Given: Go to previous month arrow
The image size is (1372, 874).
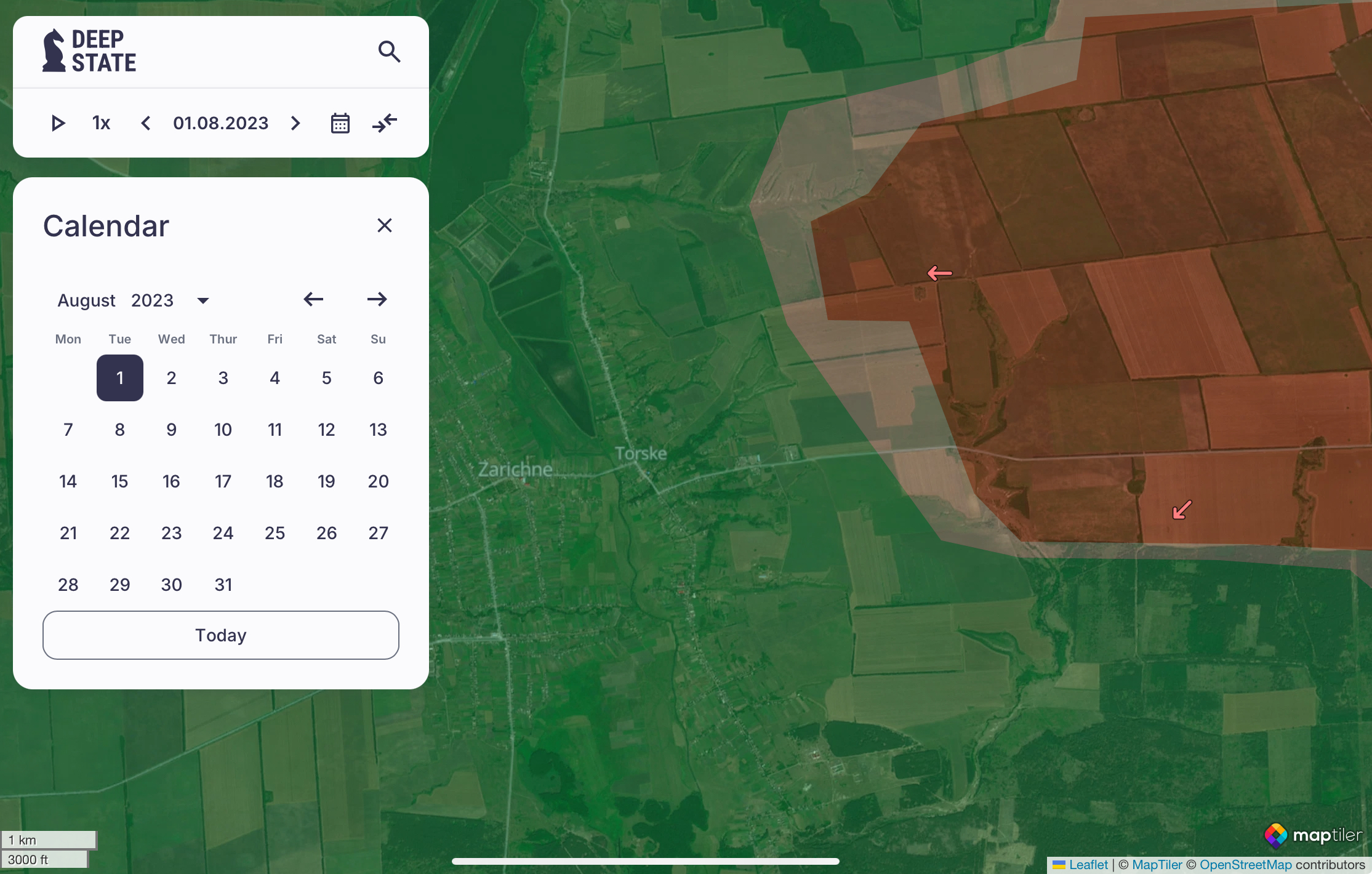Looking at the screenshot, I should [313, 299].
